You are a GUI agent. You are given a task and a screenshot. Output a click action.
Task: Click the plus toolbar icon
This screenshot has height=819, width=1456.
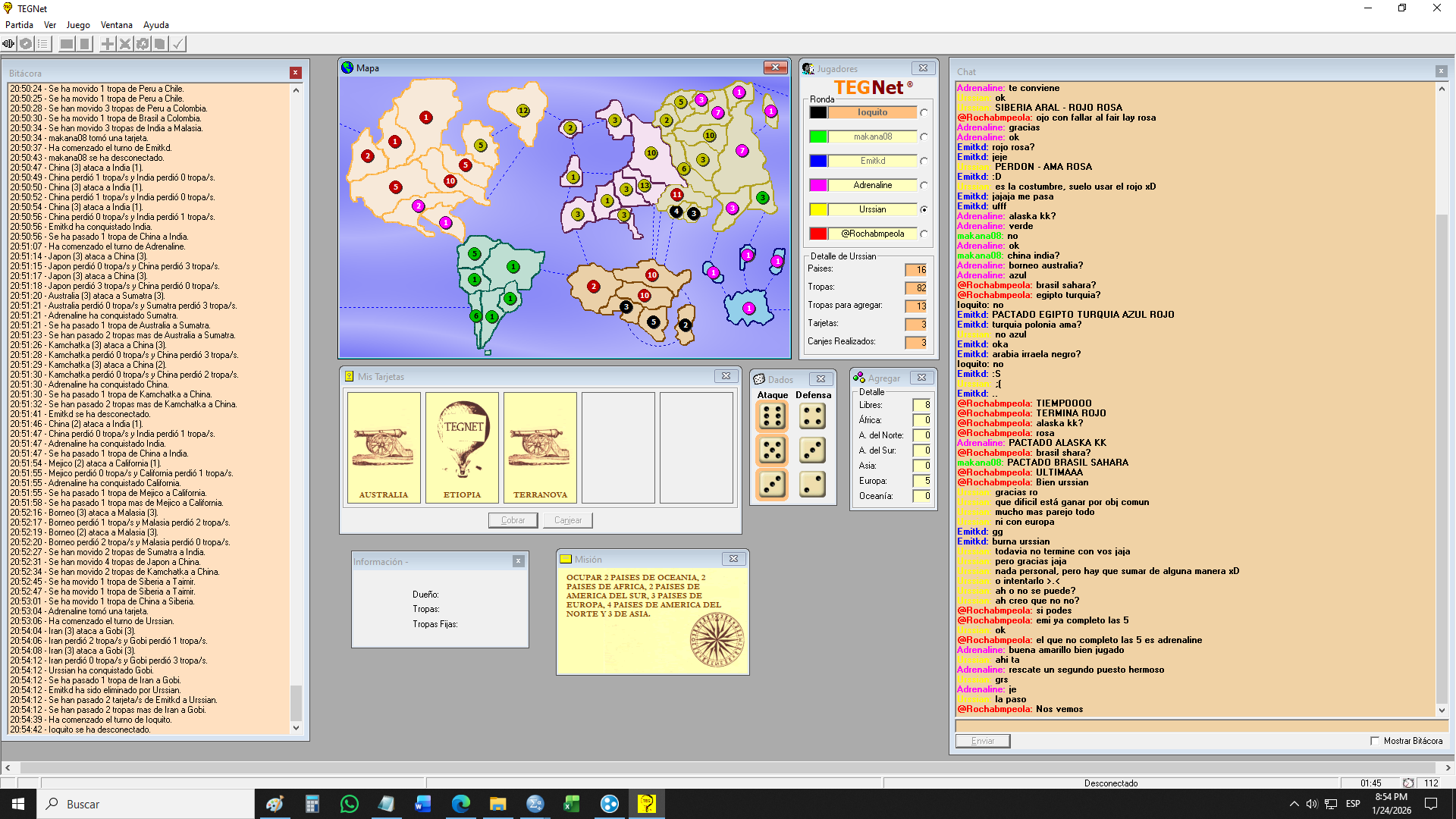pos(108,44)
